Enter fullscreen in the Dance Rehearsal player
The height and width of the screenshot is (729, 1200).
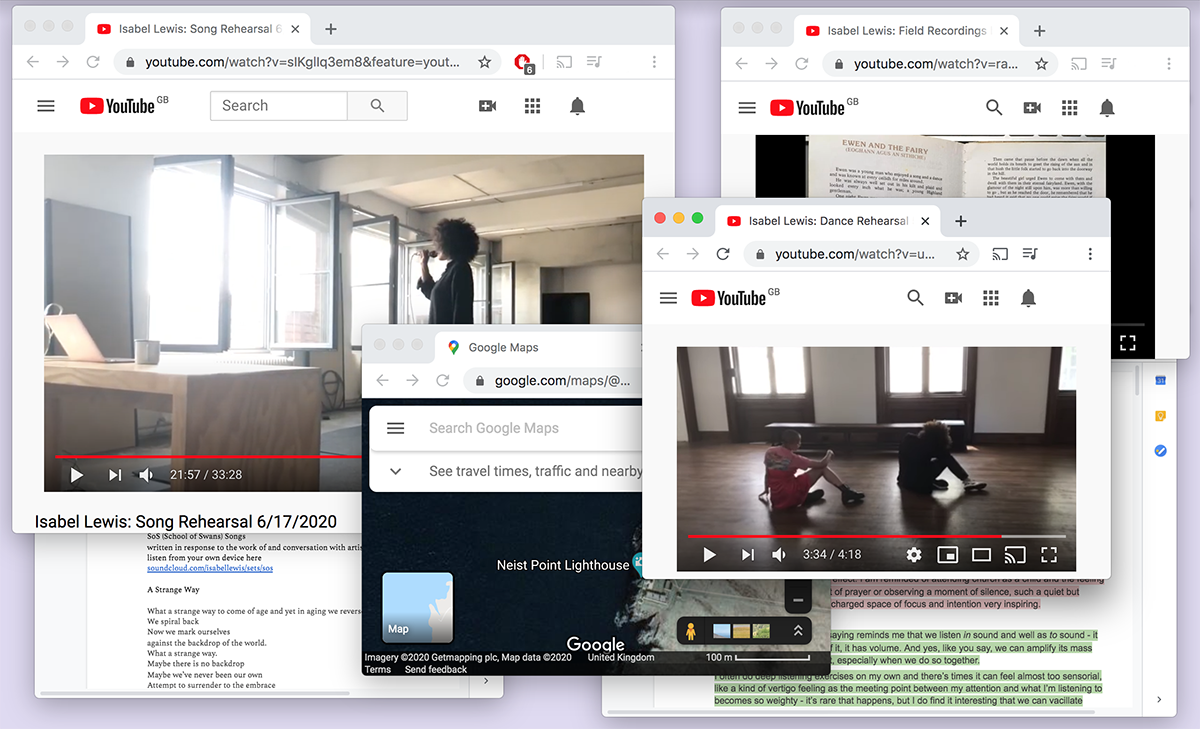[1049, 554]
